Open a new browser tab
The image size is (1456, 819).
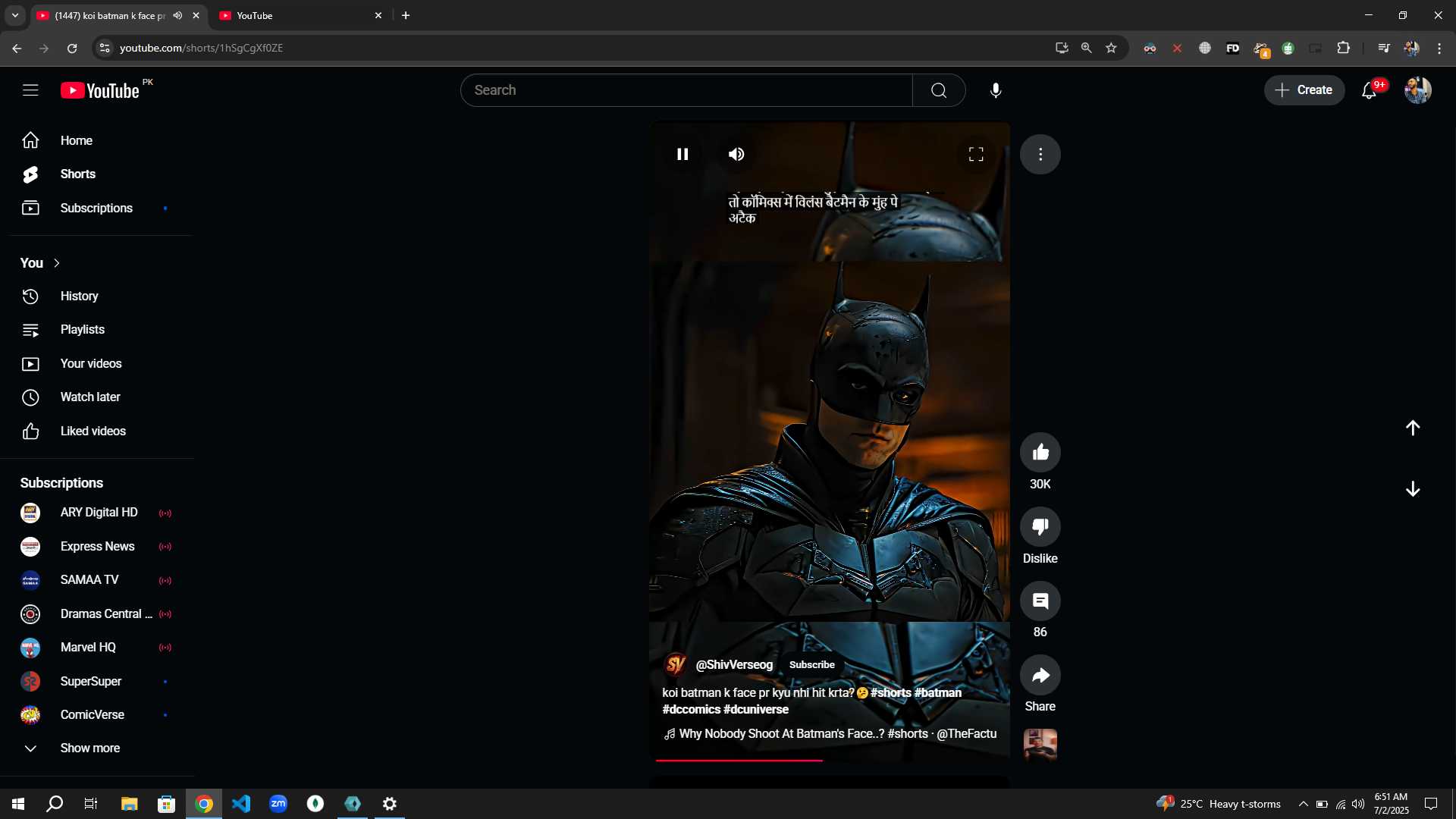click(406, 15)
